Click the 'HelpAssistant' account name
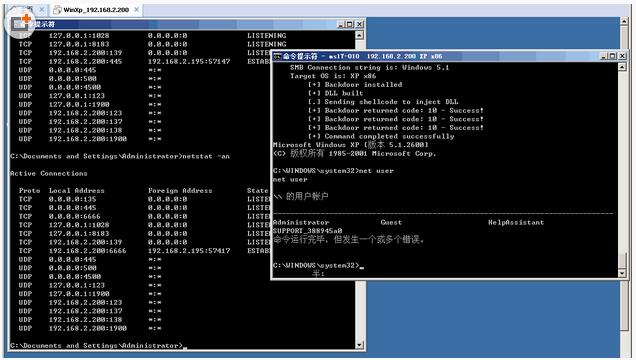The image size is (636, 360). point(516,222)
